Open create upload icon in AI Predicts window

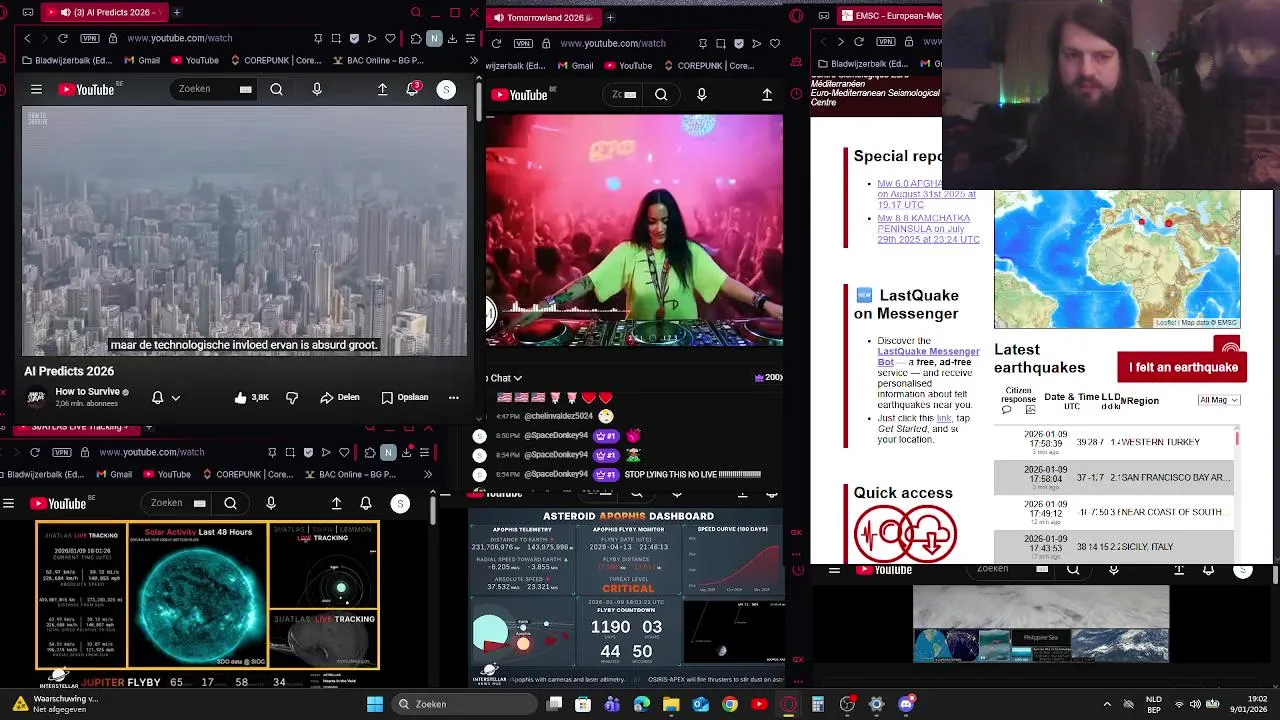pyautogui.click(x=382, y=89)
